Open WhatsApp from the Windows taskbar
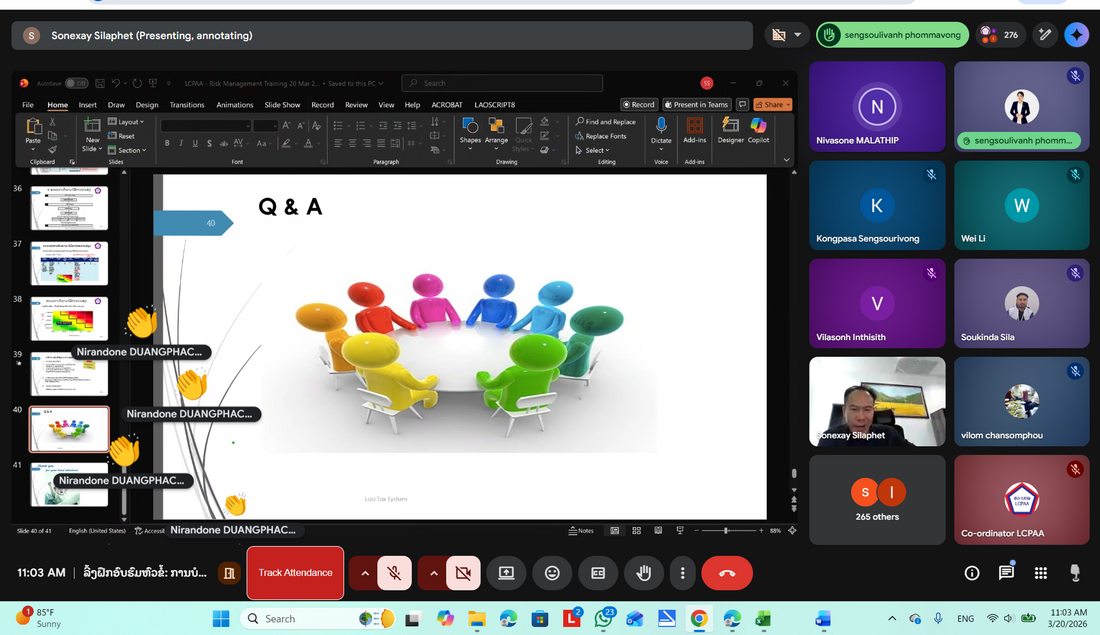 (x=603, y=618)
